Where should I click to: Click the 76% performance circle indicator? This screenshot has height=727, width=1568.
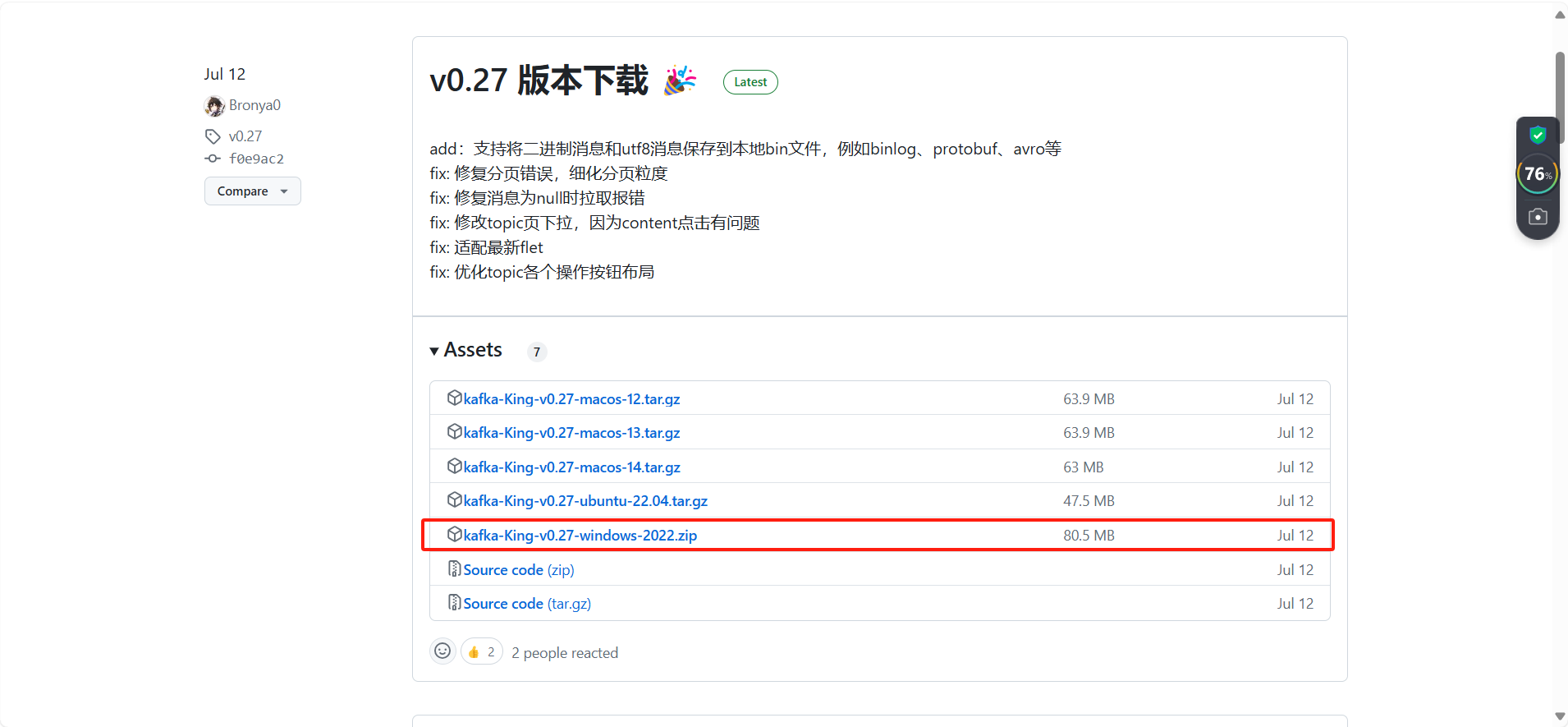1538,174
